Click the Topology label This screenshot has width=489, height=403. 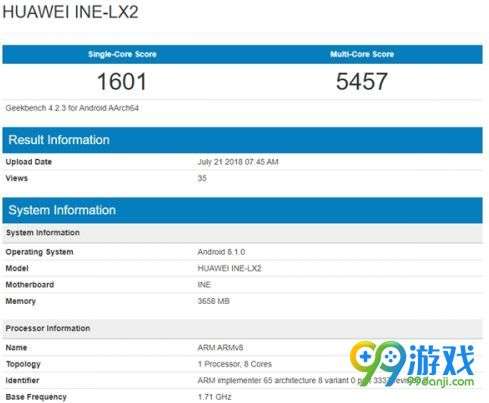(23, 364)
